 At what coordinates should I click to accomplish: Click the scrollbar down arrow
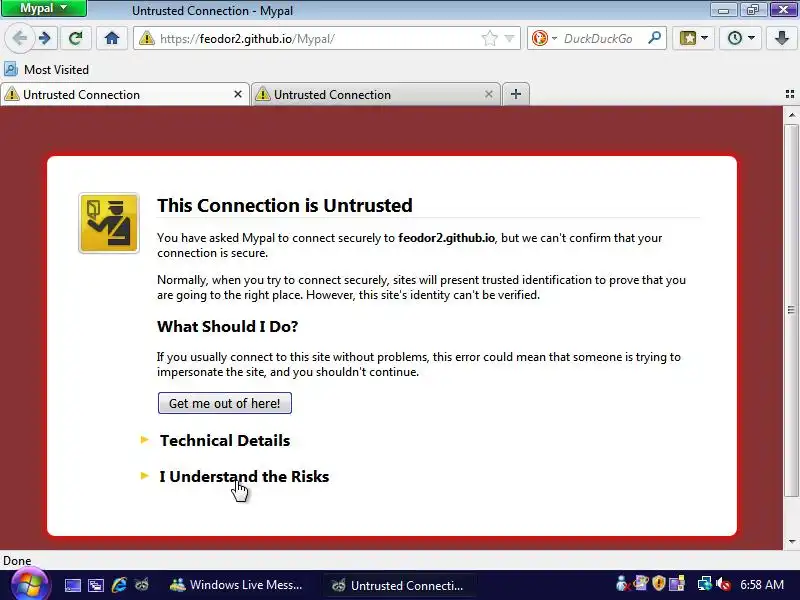click(791, 542)
